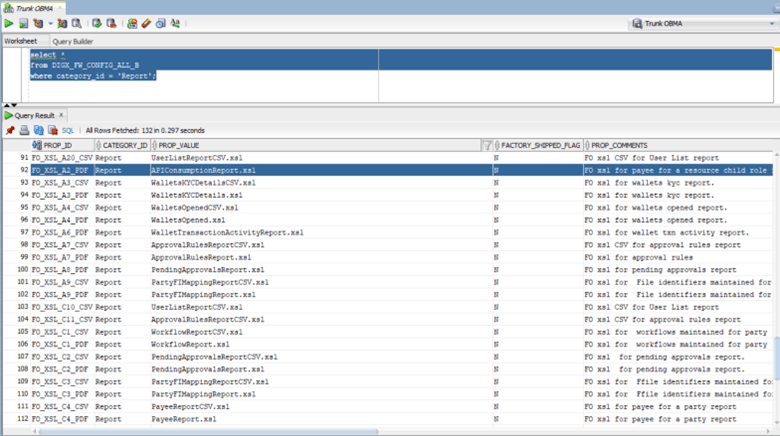Click the PROP_ID column header icon

[36, 145]
